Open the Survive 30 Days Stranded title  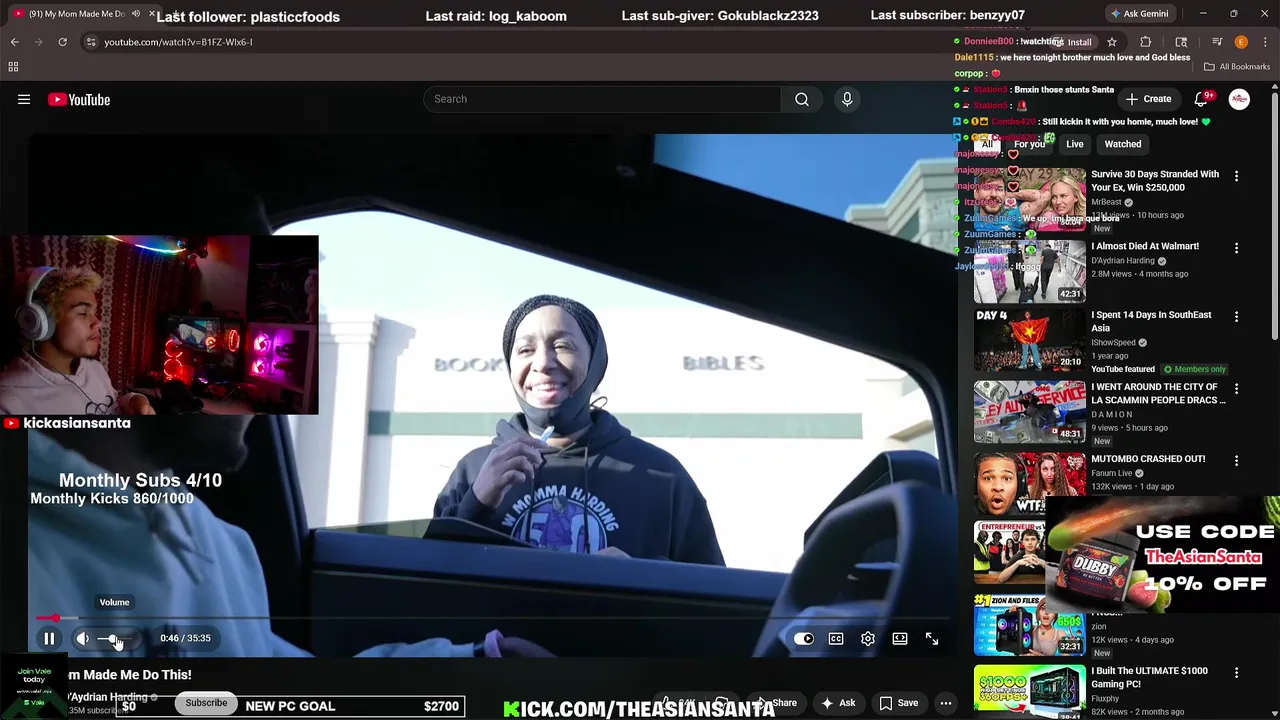(1155, 180)
